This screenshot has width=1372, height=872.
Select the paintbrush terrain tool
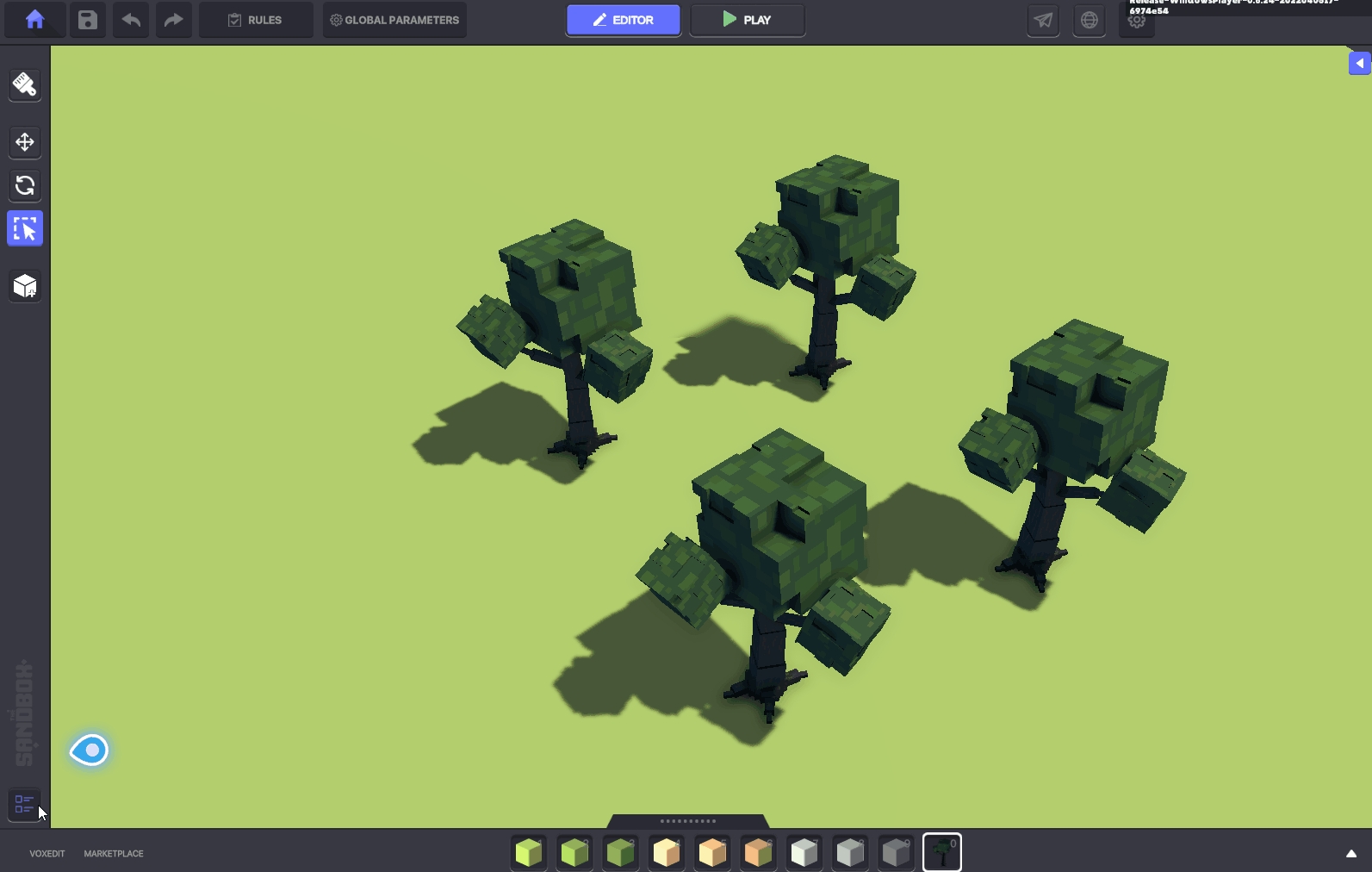click(25, 84)
